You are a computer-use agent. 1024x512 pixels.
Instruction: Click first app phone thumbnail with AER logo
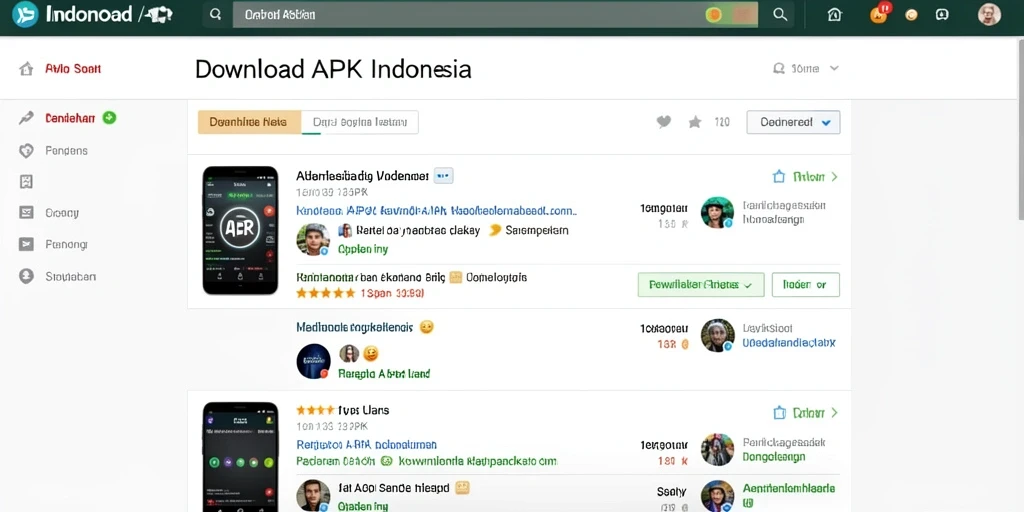click(x=240, y=230)
